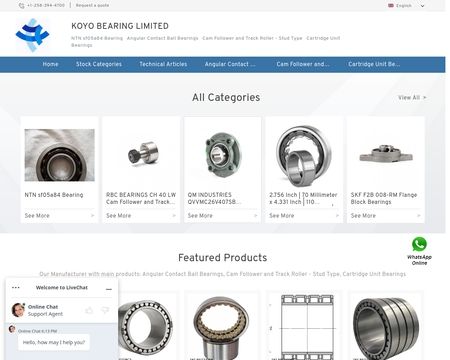Rate the support agent thumbs down

(x=105, y=310)
